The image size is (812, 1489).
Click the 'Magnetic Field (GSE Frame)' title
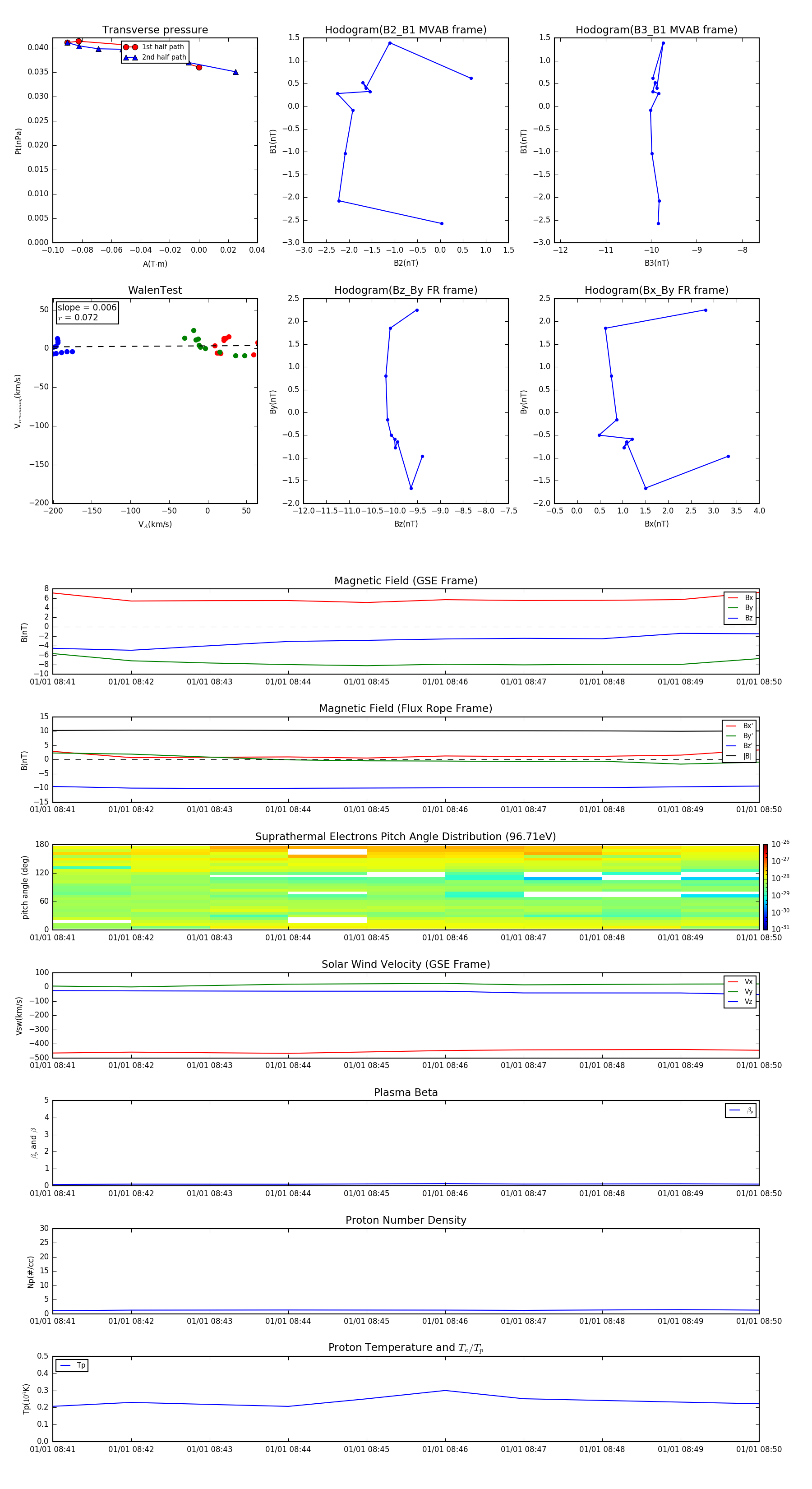pyautogui.click(x=406, y=581)
